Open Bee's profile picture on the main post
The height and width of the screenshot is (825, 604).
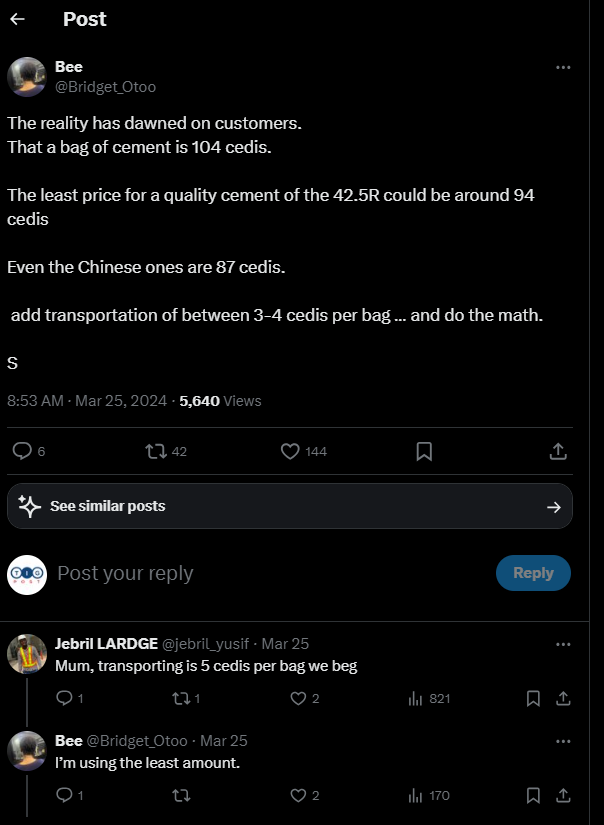tap(27, 77)
